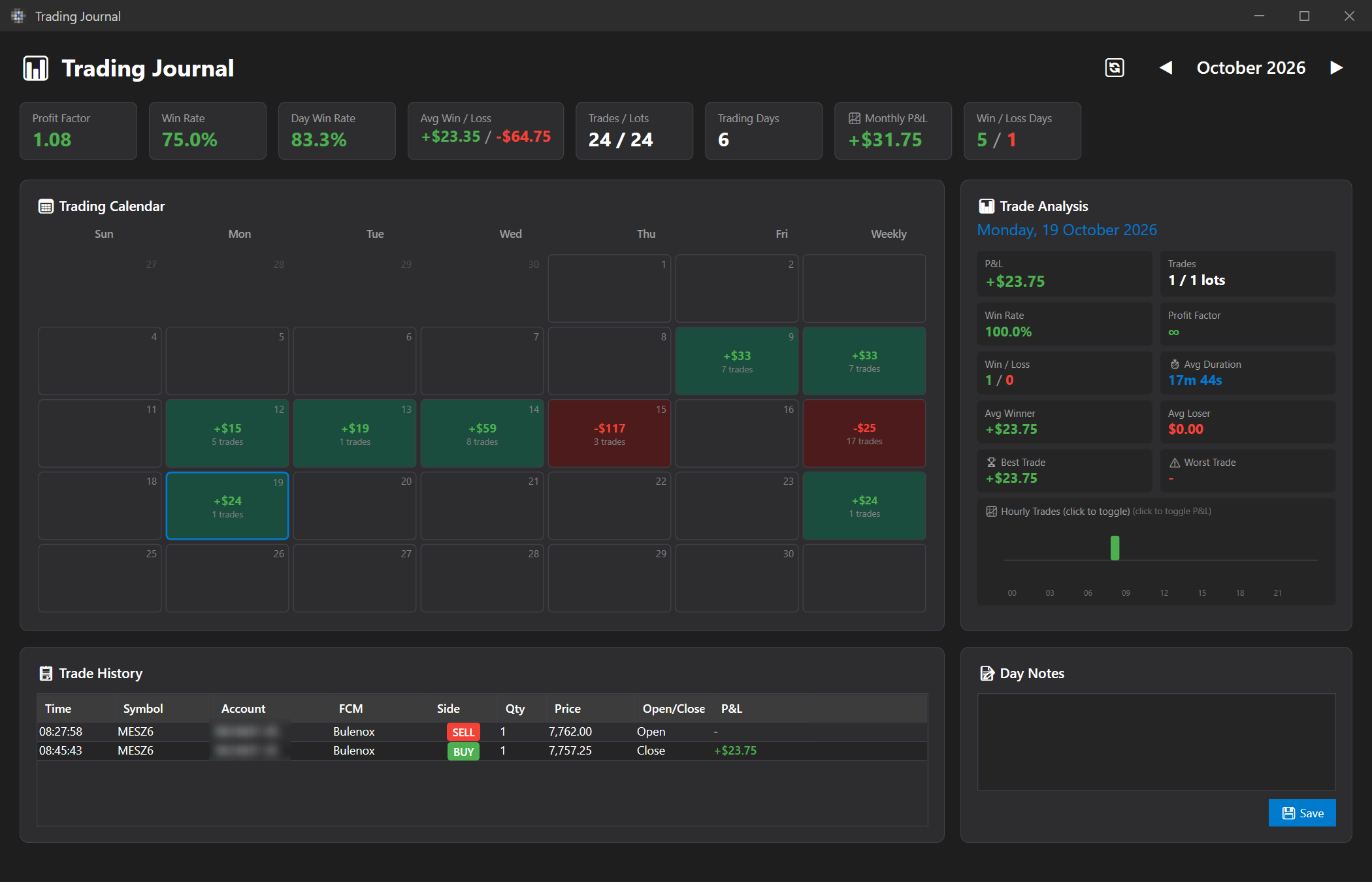
Task: Click the Profit Factor 1.08 card
Action: point(78,131)
